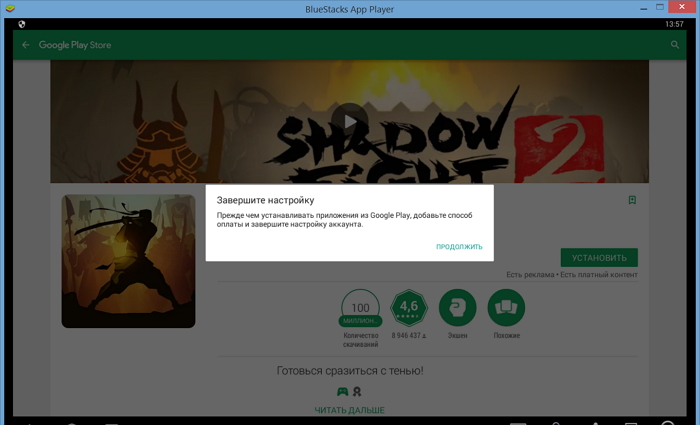Screen dimensions: 700x425
Task: Open the Экшен category icon
Action: (458, 308)
